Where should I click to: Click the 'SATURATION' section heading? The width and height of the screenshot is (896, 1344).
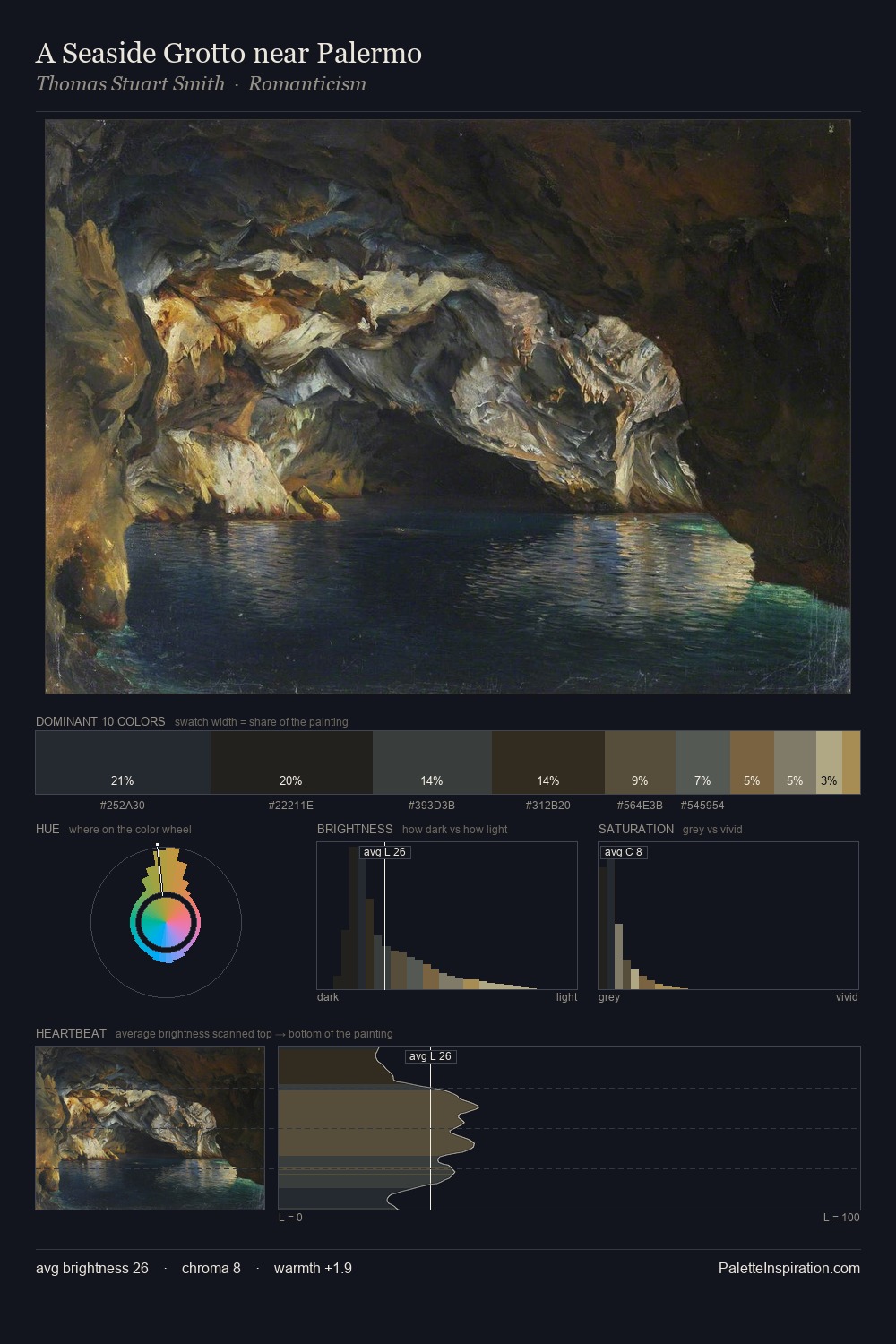pos(636,829)
